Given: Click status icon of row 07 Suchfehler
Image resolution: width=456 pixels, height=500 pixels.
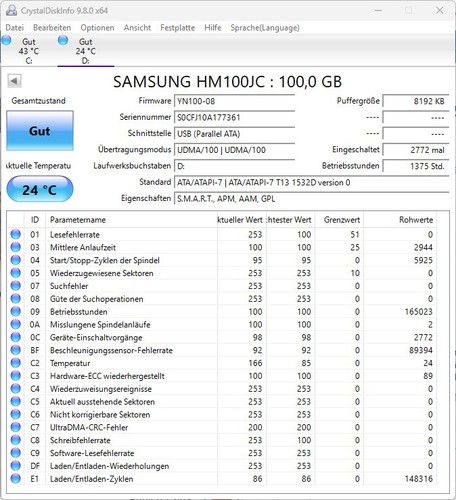Looking at the screenshot, I should pos(15,286).
